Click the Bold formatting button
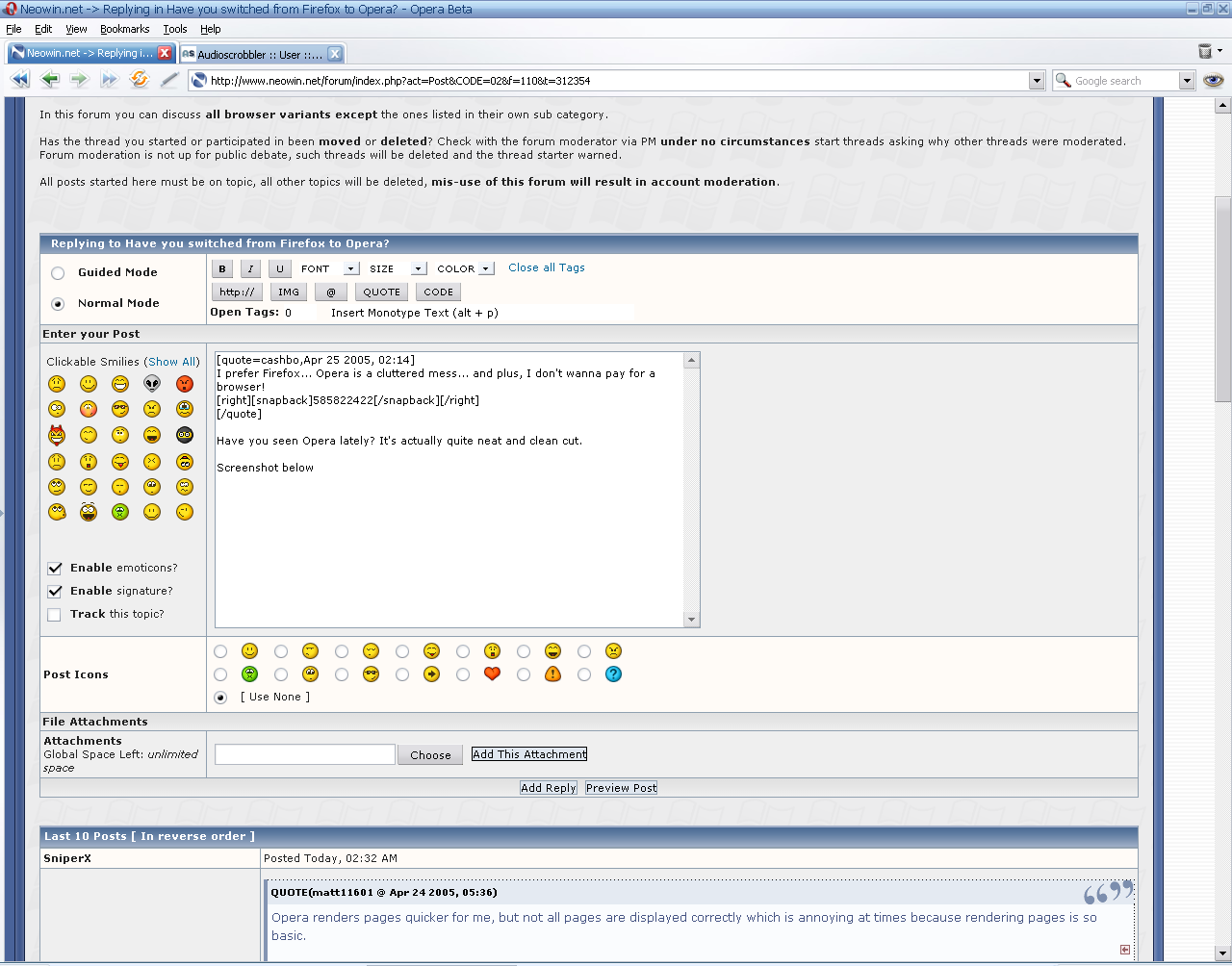 tap(222, 269)
